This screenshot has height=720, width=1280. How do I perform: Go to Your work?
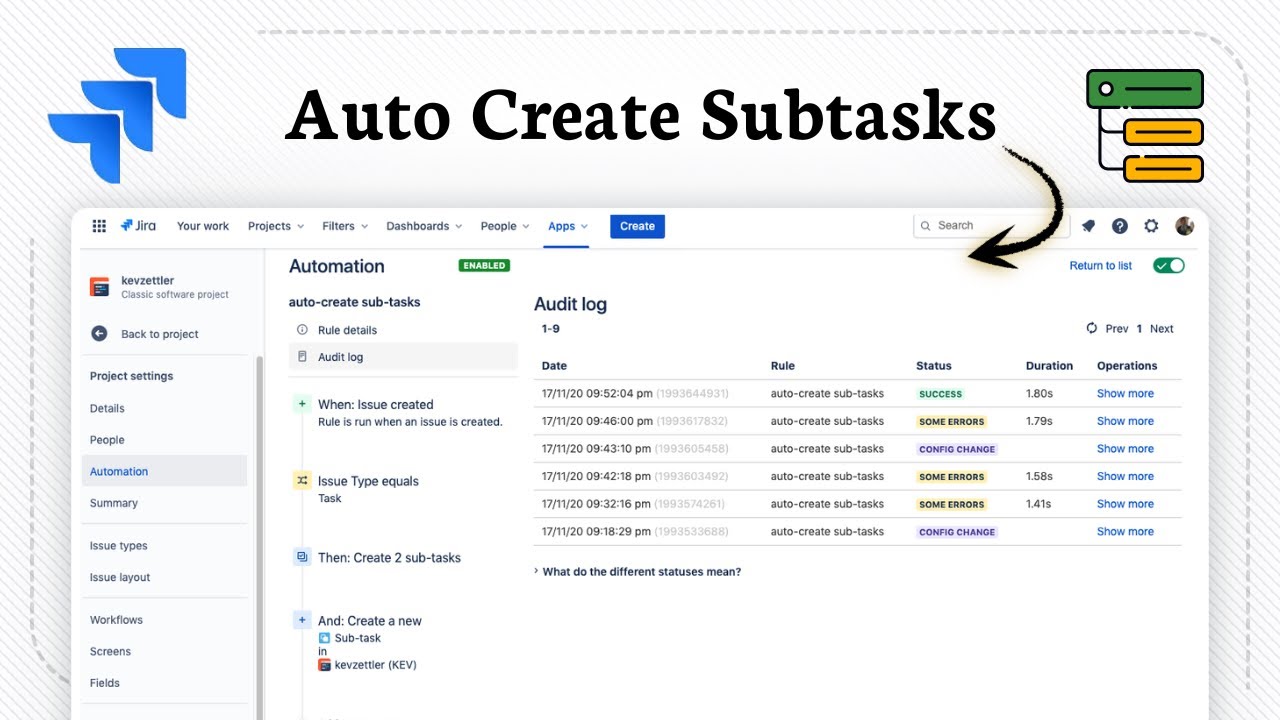coord(203,226)
